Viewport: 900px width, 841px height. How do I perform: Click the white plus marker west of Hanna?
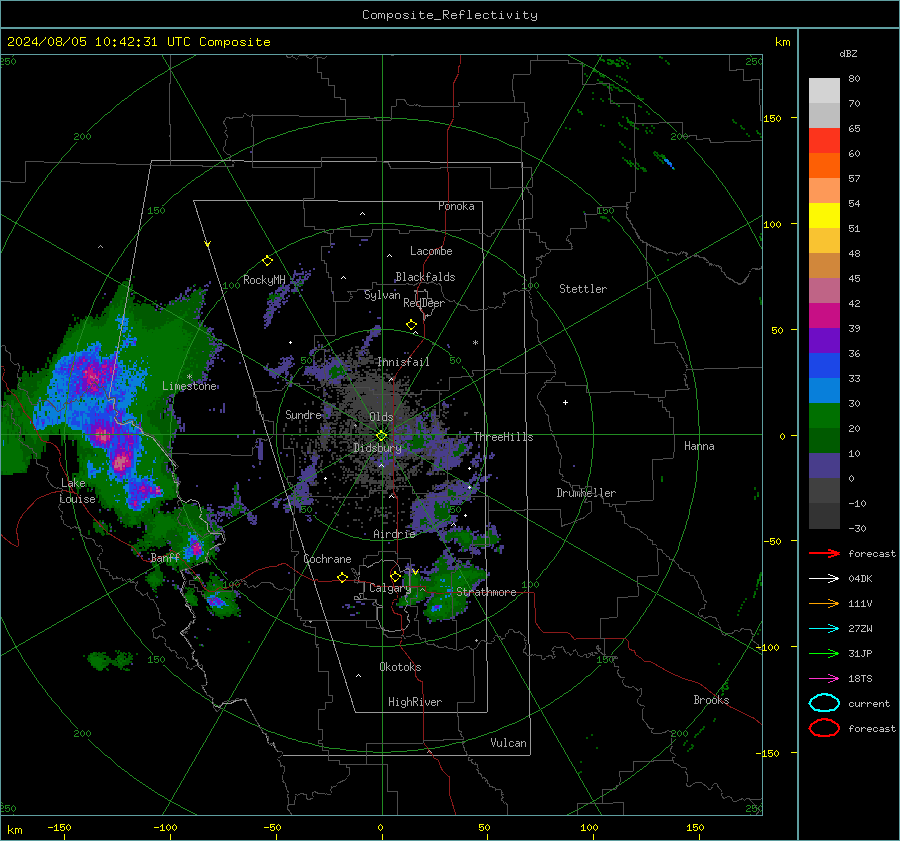point(565,402)
